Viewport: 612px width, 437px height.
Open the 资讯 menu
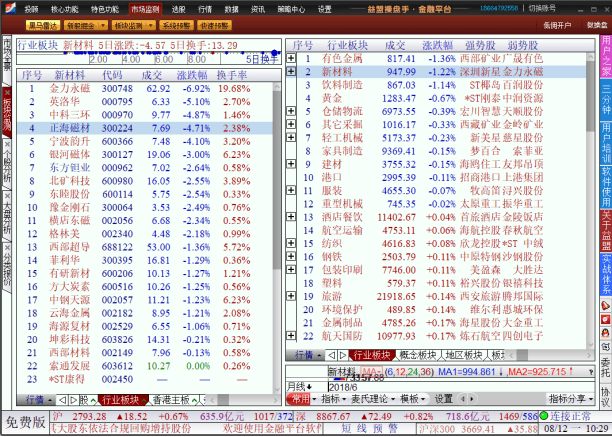point(258,9)
